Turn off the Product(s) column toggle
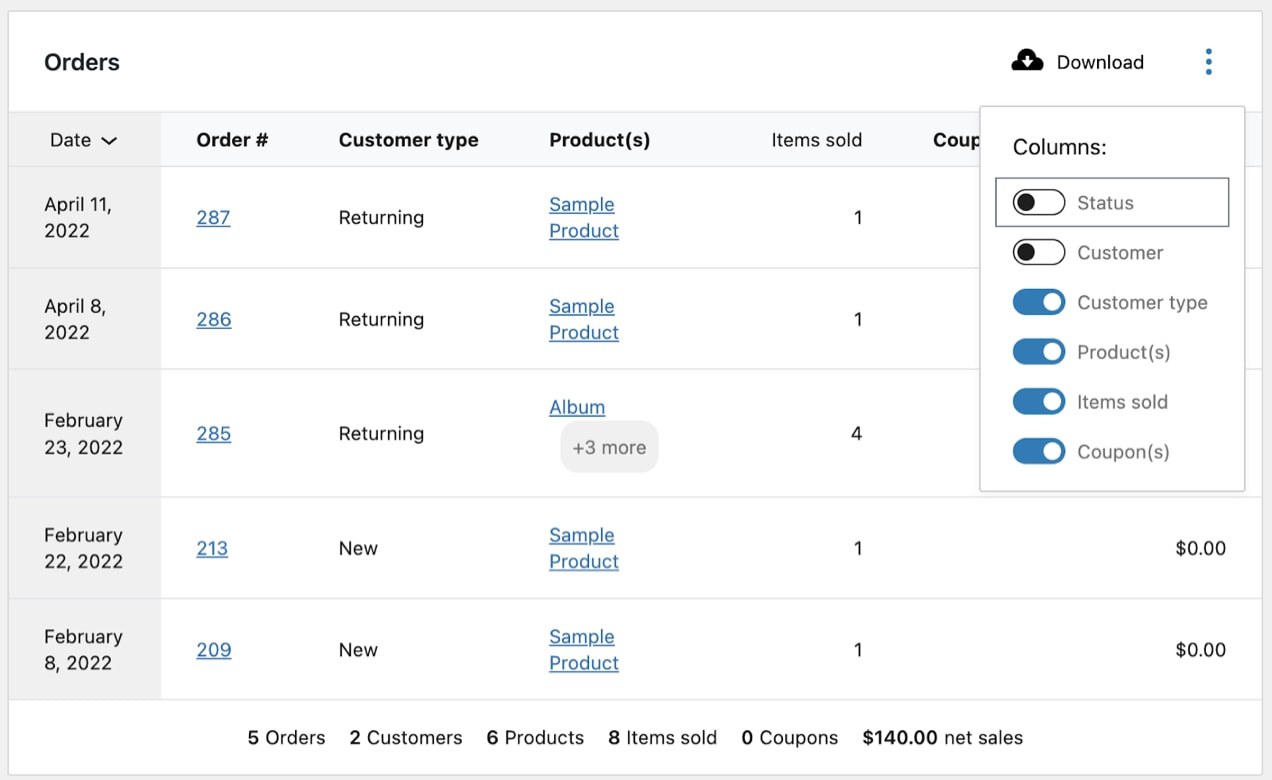1272x780 pixels. click(1038, 351)
